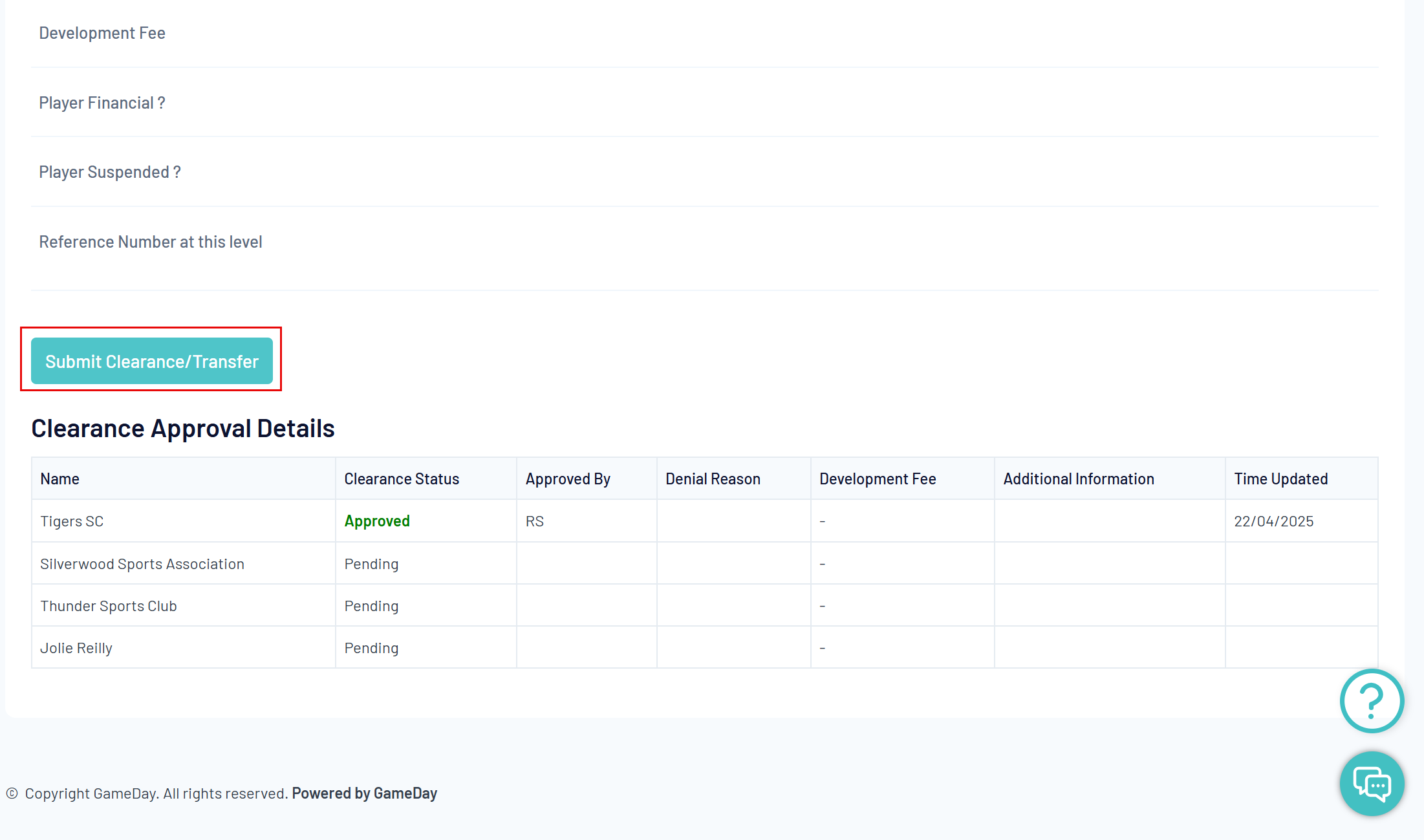Click the Powered by GameDay link
Screen dimensions: 1424x840
coord(364,793)
